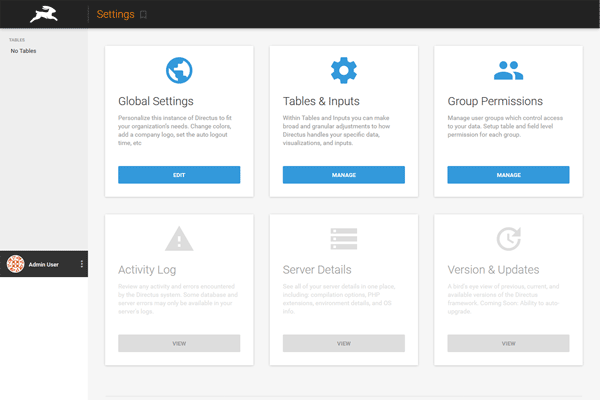
Task: Click the Tables & Inputs gear icon
Action: 343,70
